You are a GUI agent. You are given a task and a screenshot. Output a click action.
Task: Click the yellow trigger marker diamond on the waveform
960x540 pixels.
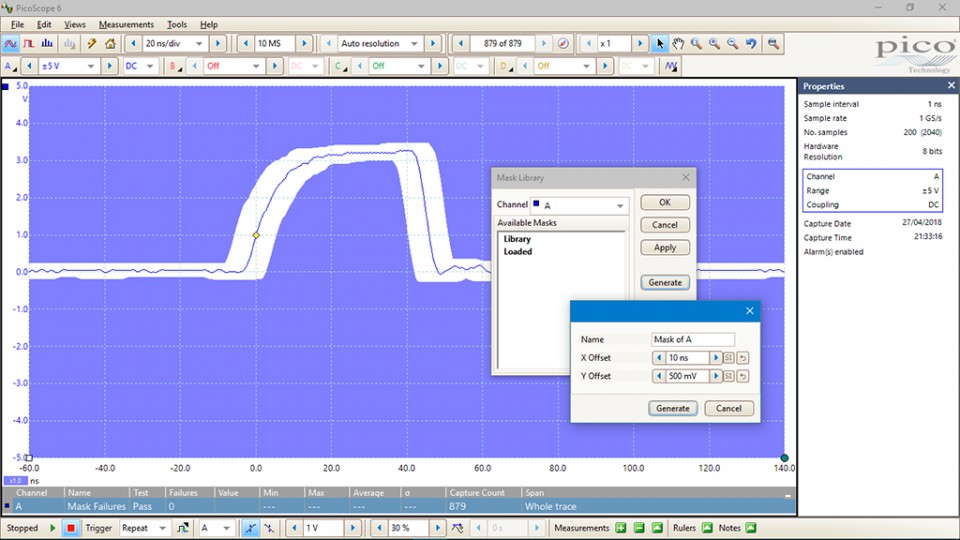(x=256, y=235)
